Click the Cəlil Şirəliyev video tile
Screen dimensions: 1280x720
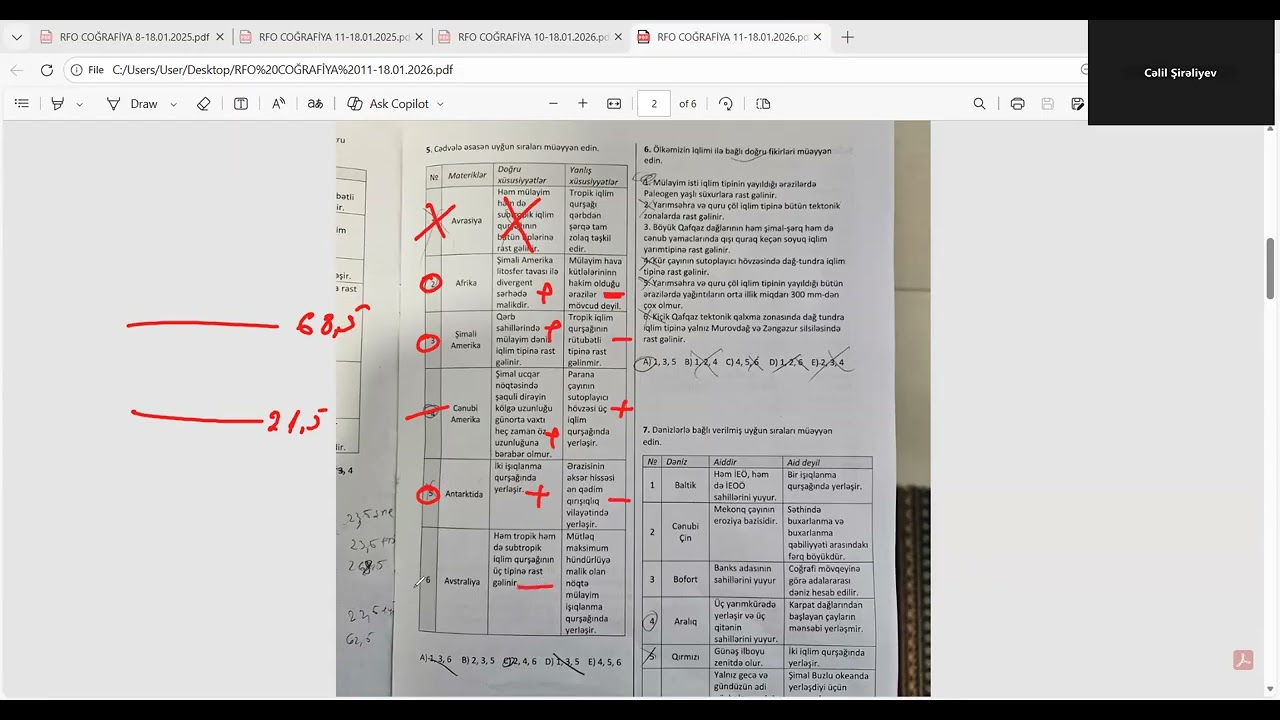(x=1183, y=72)
